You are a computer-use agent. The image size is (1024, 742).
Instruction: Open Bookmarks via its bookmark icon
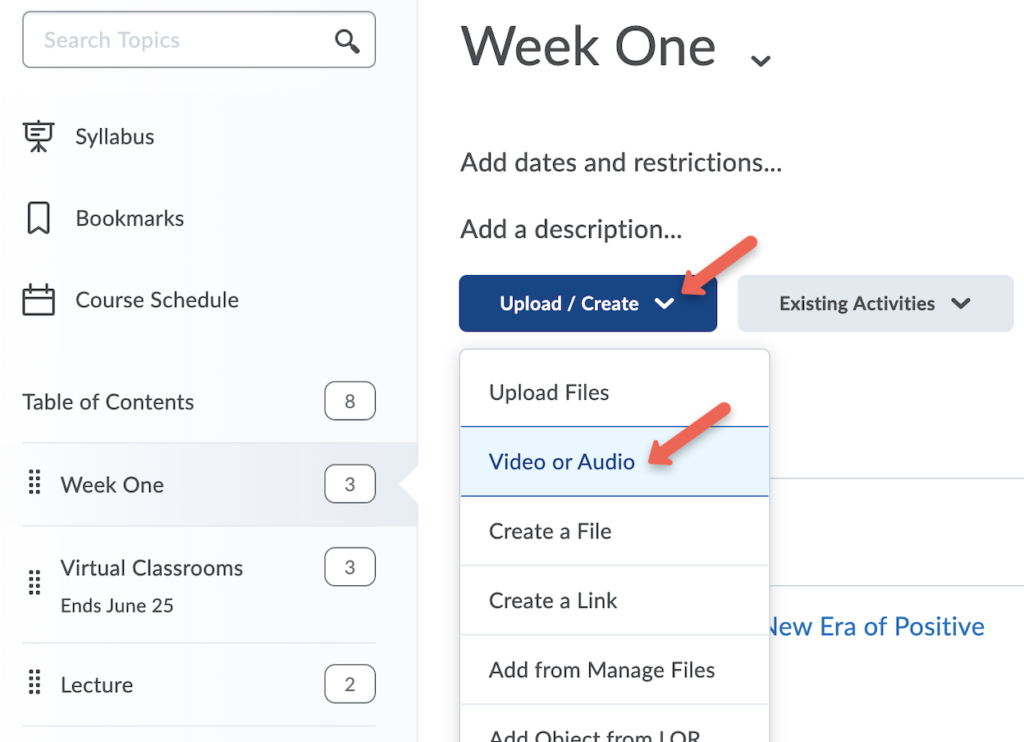tap(37, 218)
